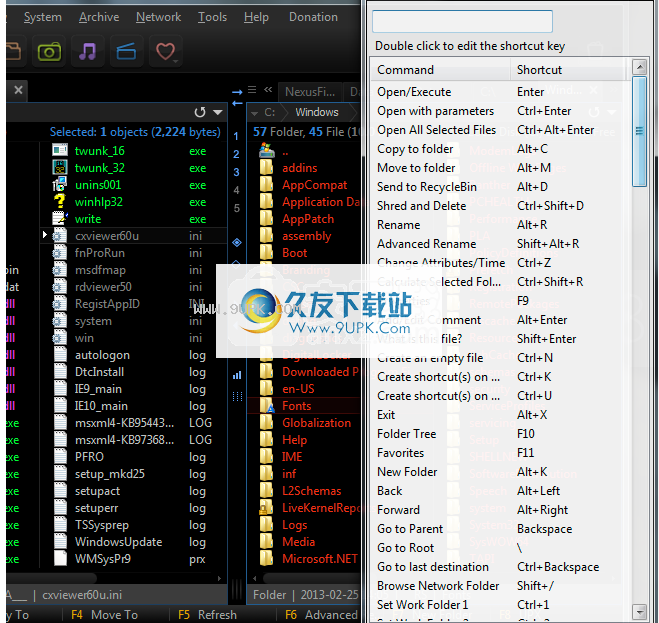
Task: Click the dotted grid icon in middle strip
Action: [x=237, y=396]
